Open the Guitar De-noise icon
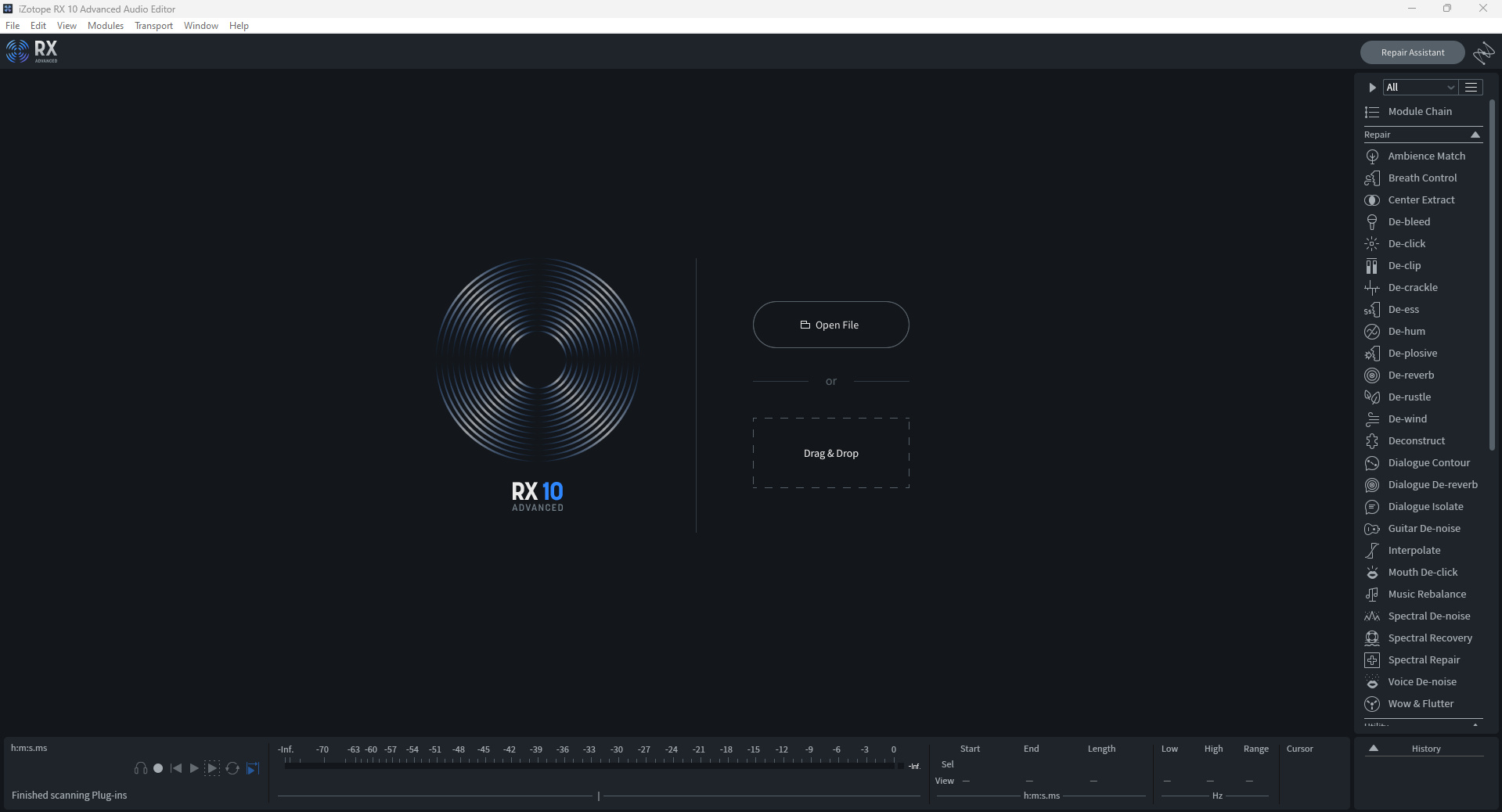1502x812 pixels. (x=1372, y=529)
